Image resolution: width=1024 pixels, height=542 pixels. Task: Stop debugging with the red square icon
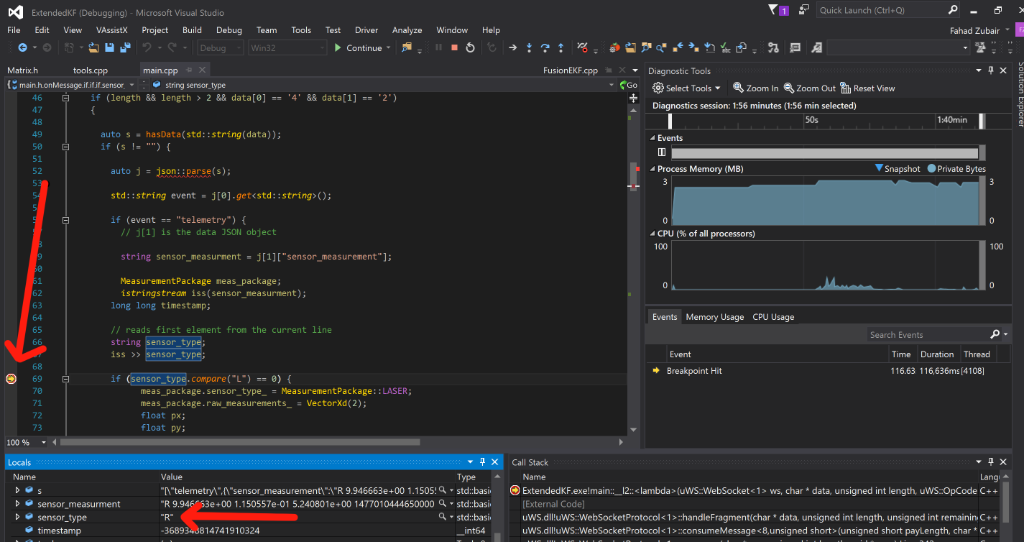454,48
